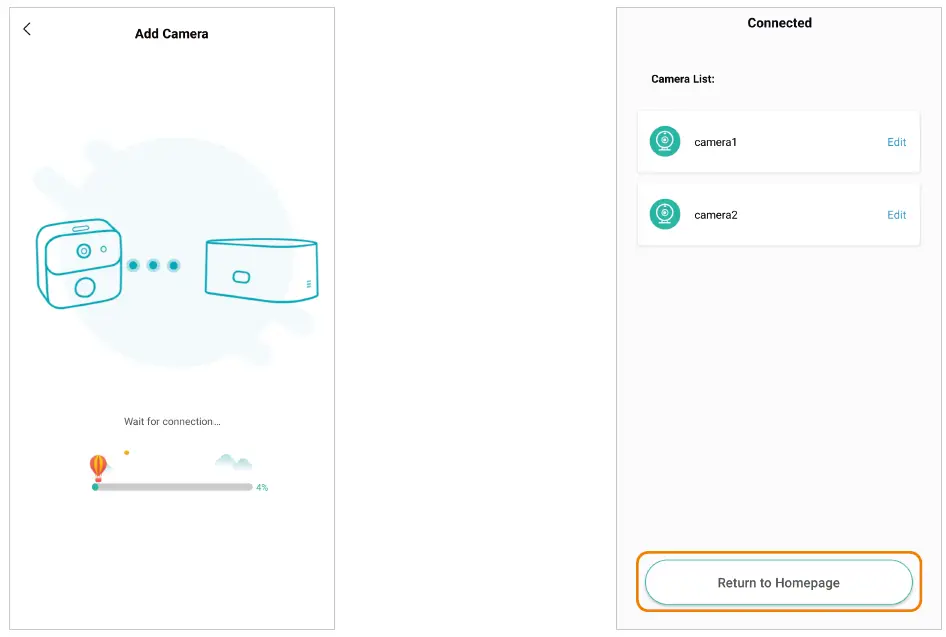Click the hot air balloon icon
This screenshot has height=637, width=946.
point(98,467)
